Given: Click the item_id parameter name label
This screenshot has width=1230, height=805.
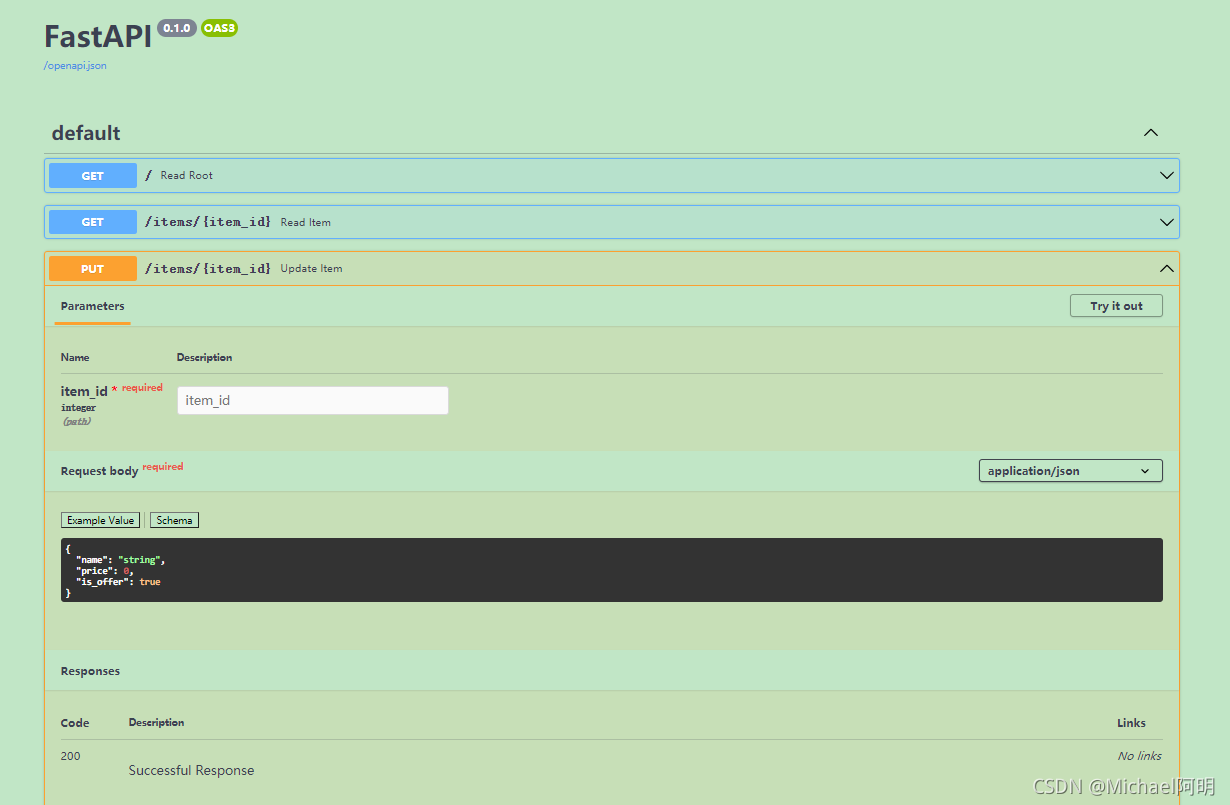Looking at the screenshot, I should click(x=84, y=391).
